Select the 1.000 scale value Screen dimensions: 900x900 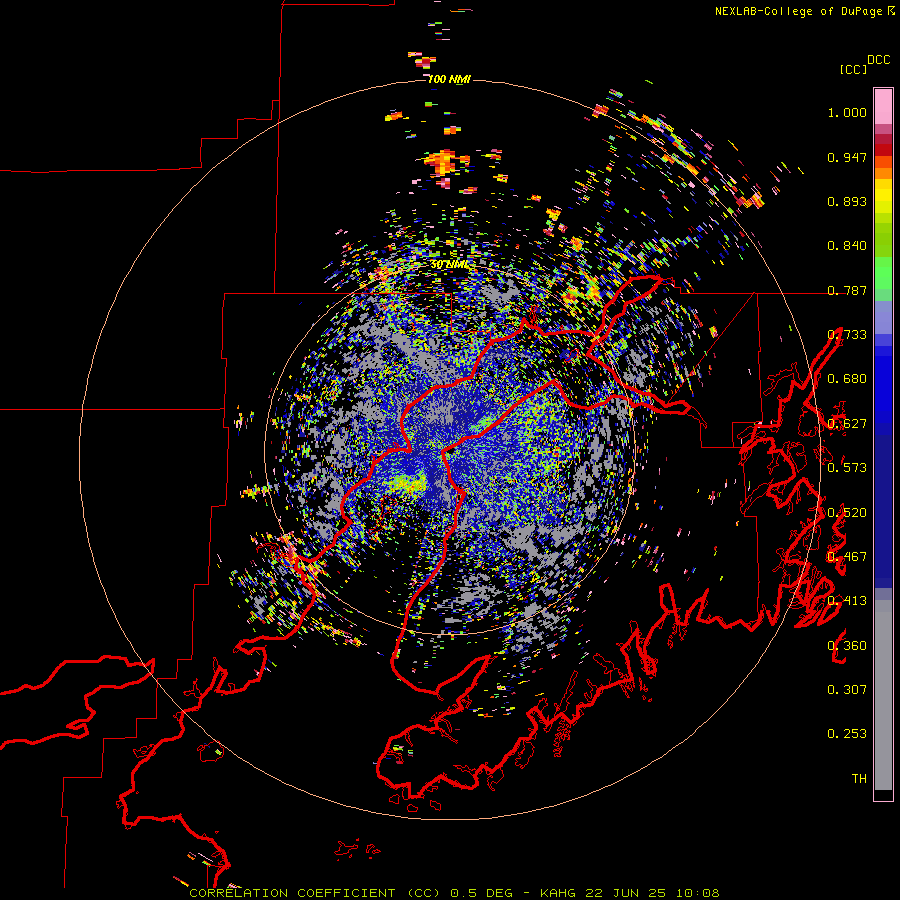(847, 112)
